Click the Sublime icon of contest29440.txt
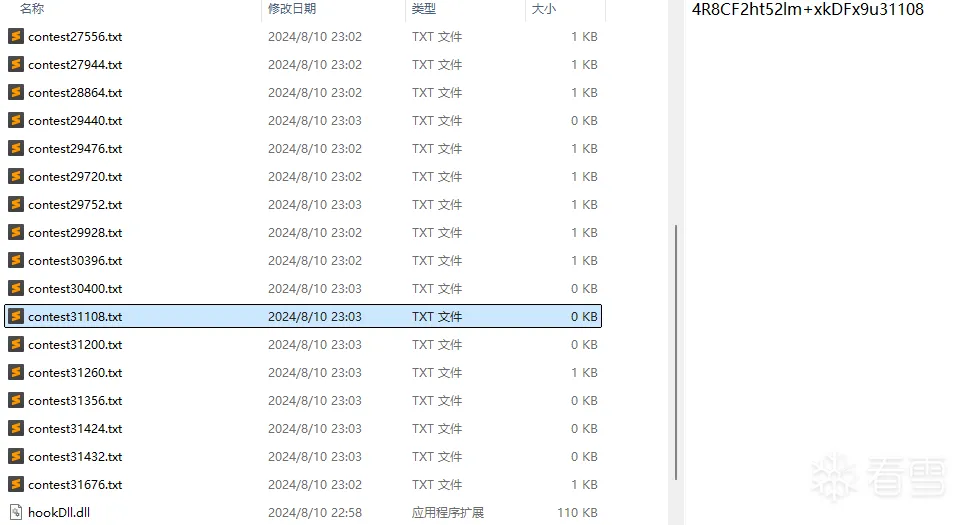 pyautogui.click(x=16, y=120)
